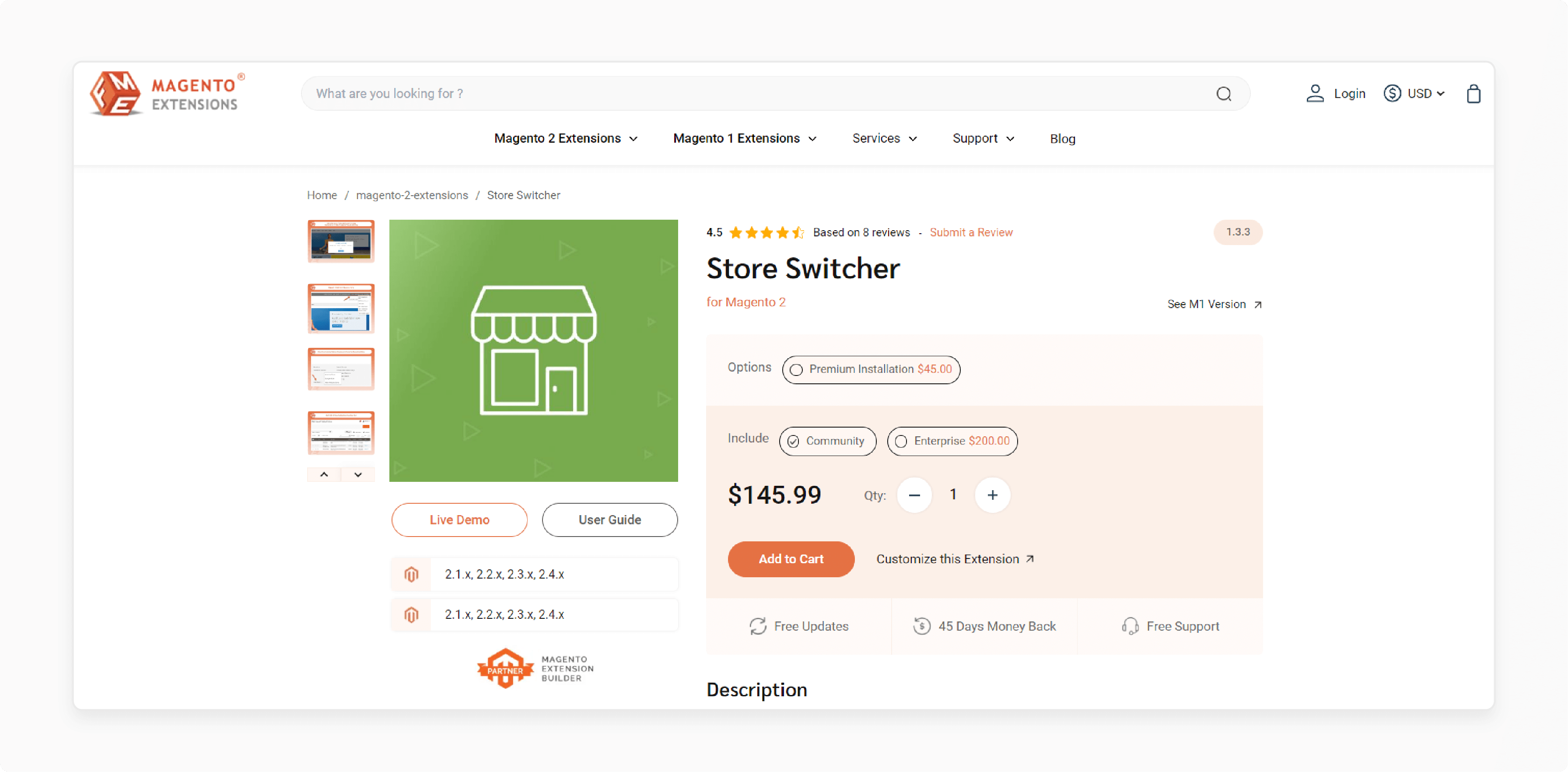Click Customize this Extension link
This screenshot has height=772, width=1568.
tap(955, 559)
